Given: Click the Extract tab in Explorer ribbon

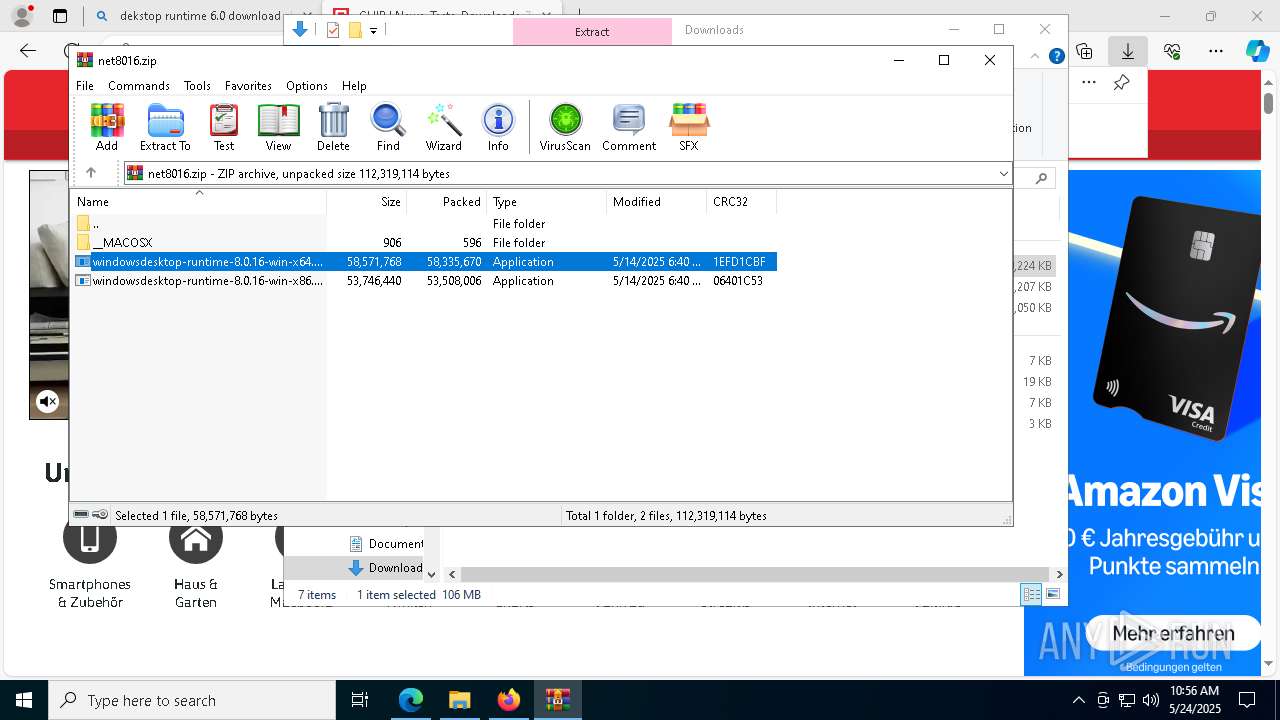Looking at the screenshot, I should 592,32.
